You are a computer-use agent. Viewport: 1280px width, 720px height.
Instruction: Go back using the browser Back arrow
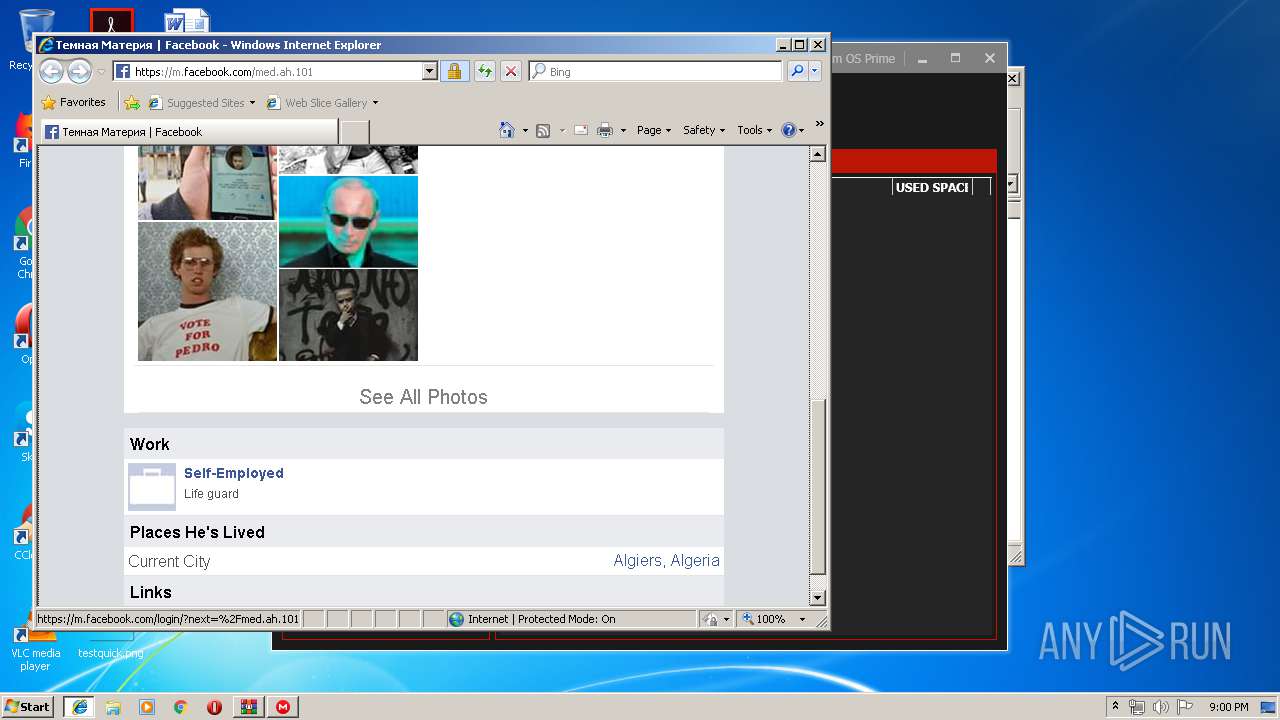point(51,71)
